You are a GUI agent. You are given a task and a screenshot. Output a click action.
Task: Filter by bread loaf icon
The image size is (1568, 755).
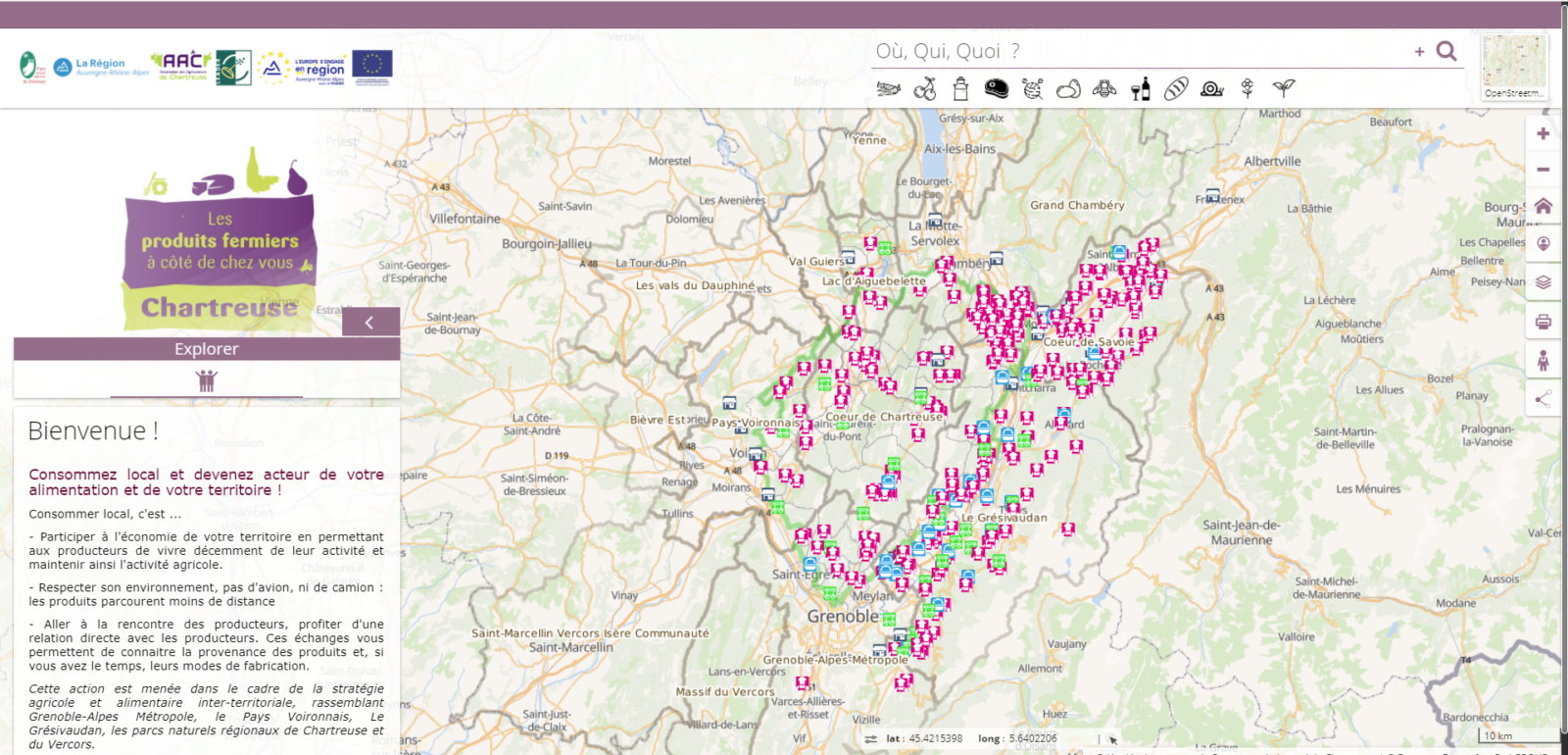click(1176, 89)
